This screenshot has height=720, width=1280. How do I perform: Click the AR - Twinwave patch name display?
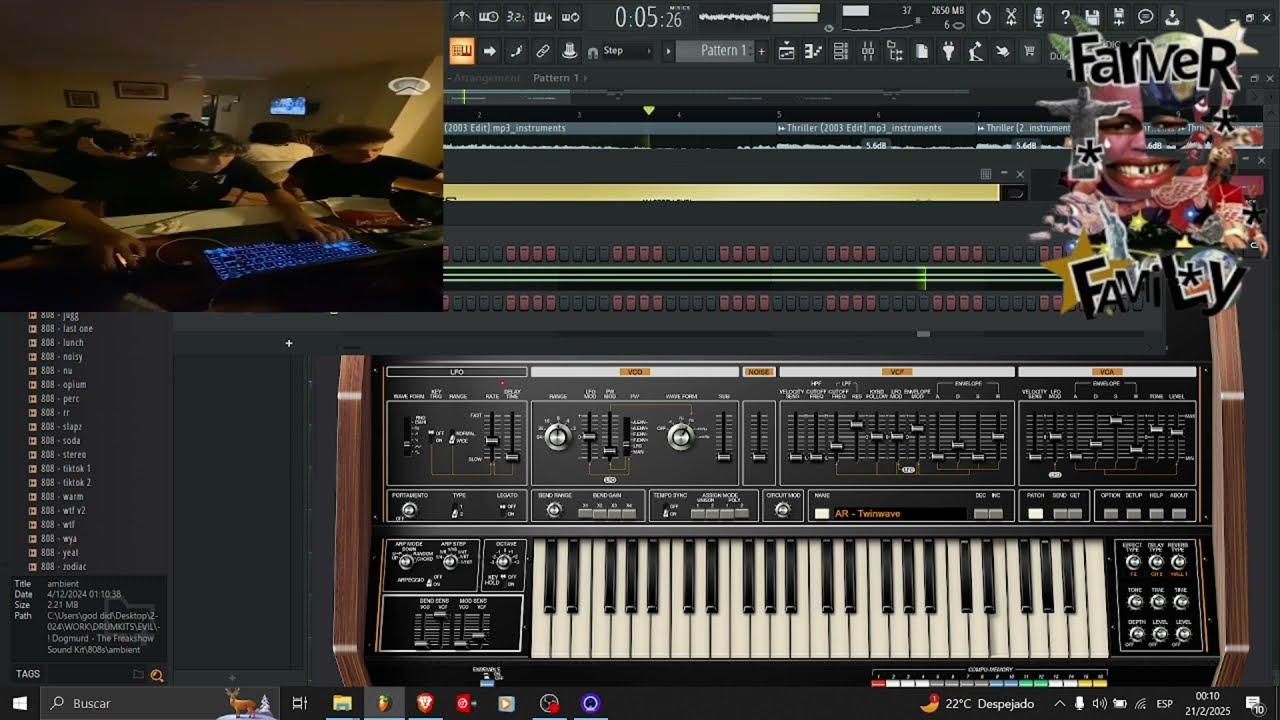pos(899,513)
